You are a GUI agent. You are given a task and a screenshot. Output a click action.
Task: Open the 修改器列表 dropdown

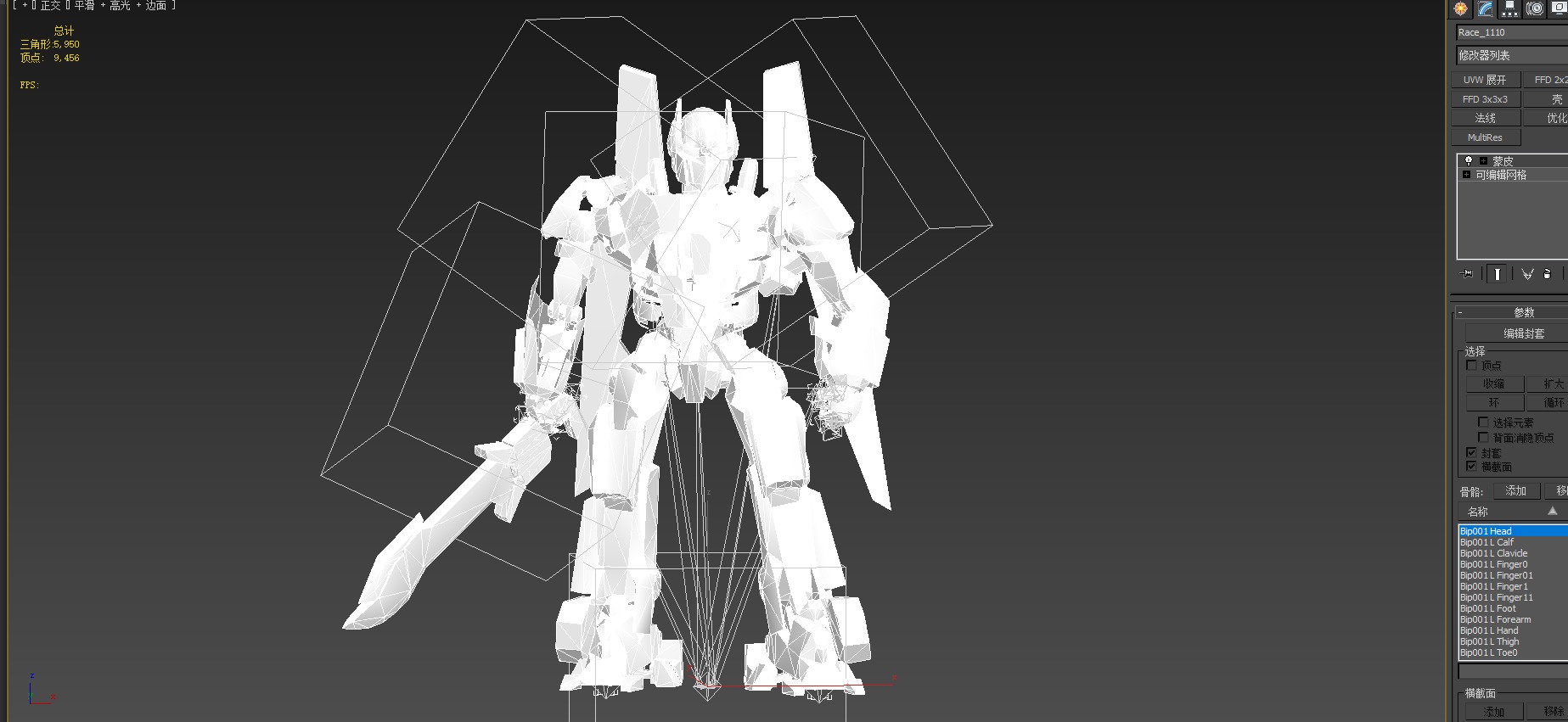tap(1512, 55)
